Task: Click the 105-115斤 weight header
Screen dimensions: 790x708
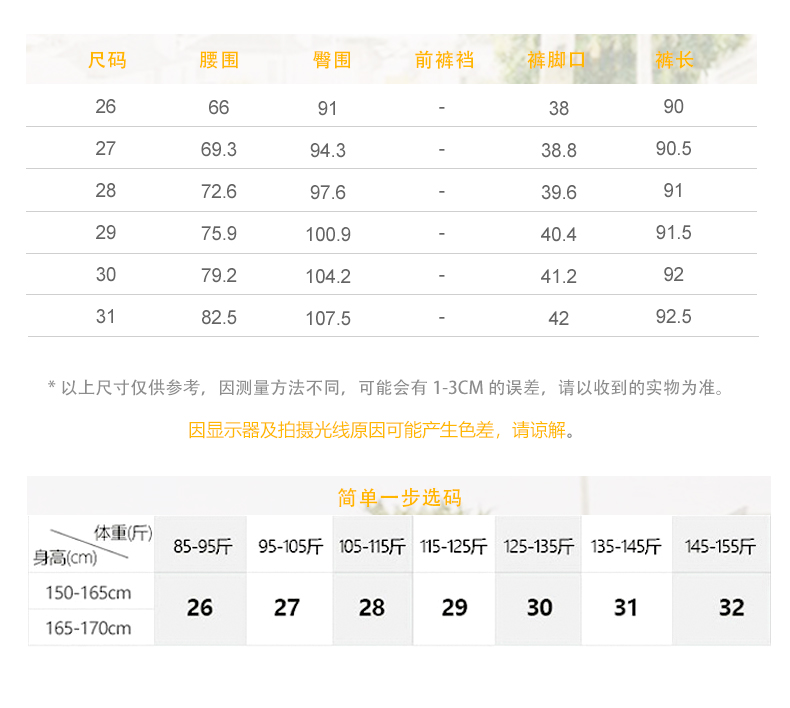Action: point(372,546)
